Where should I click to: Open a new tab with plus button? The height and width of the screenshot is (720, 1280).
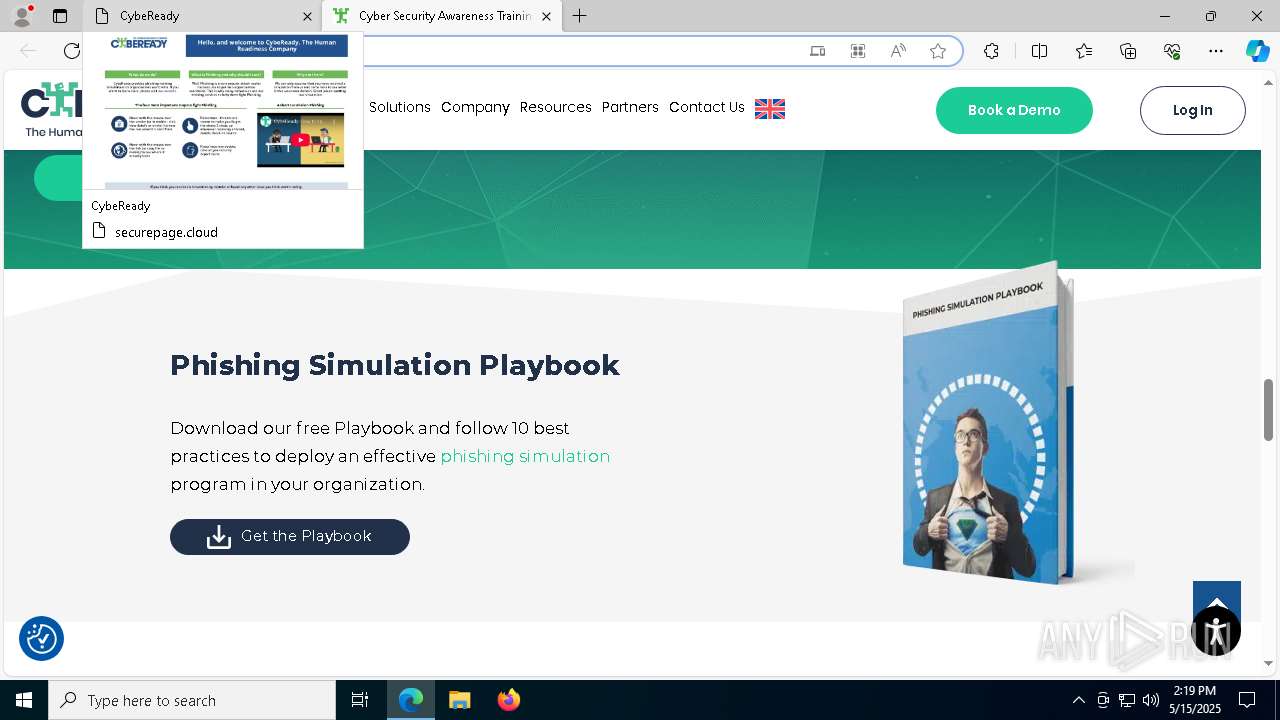(580, 16)
